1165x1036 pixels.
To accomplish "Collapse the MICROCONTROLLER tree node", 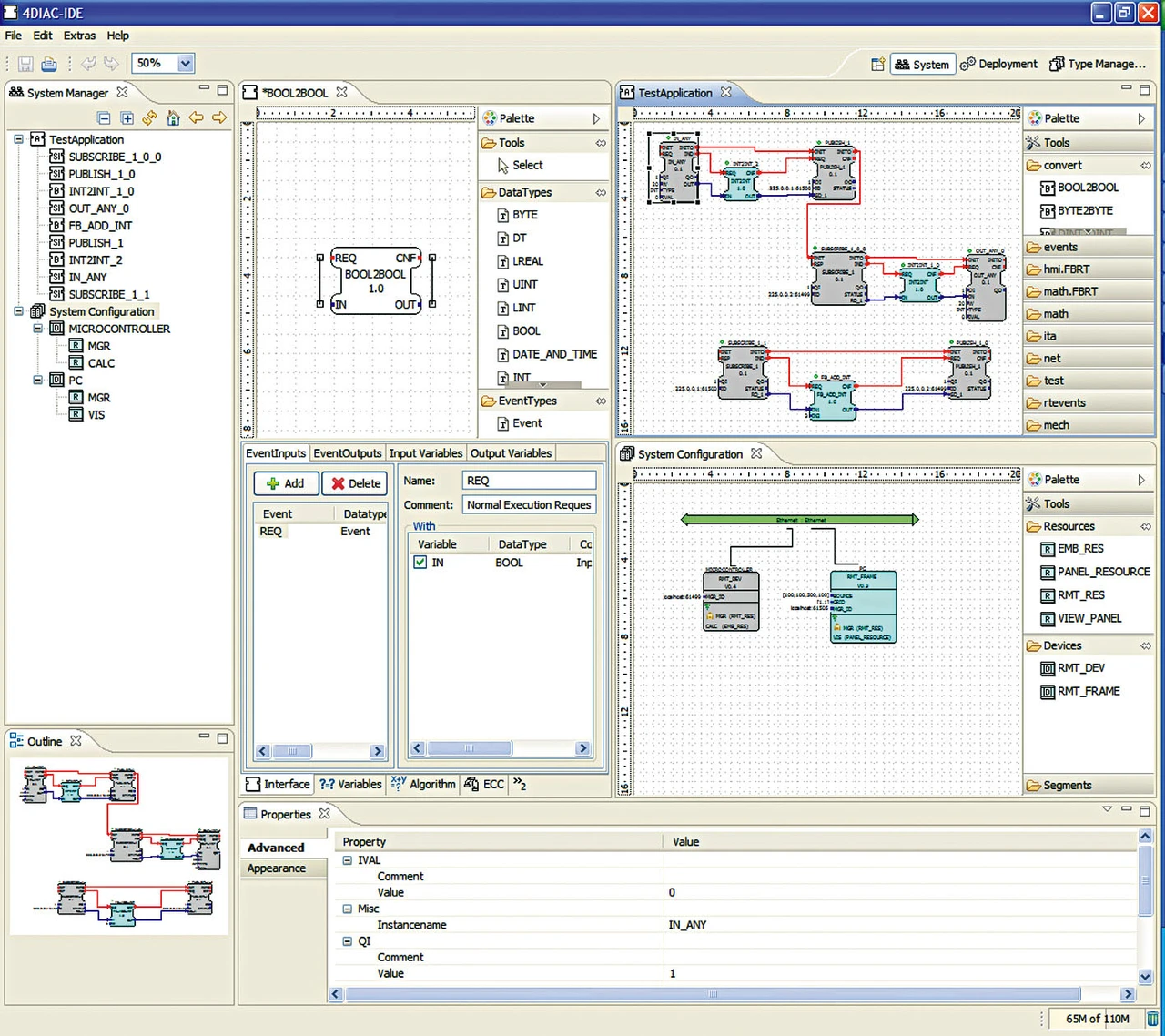I will (x=37, y=329).
